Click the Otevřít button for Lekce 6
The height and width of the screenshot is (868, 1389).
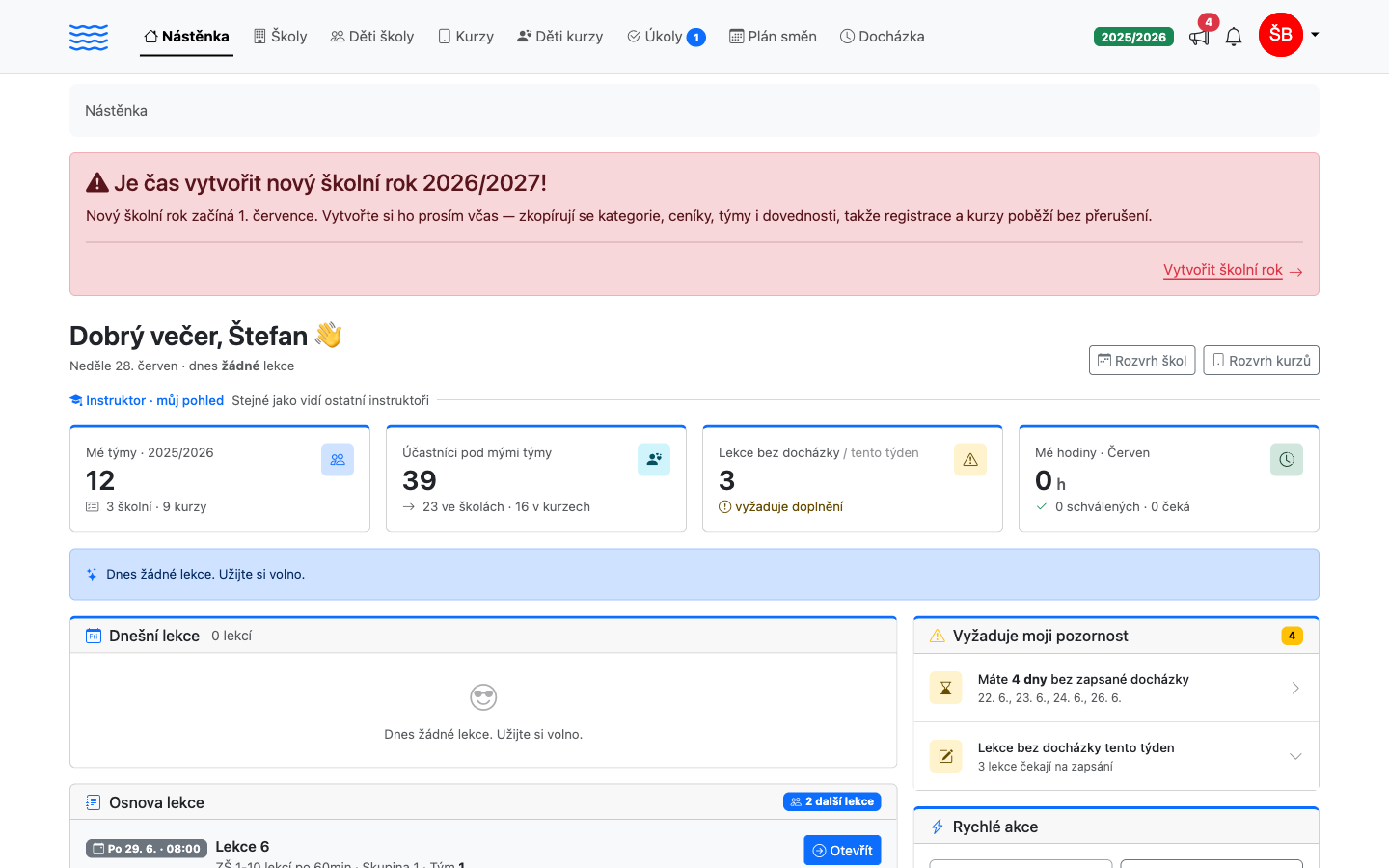[x=842, y=851]
